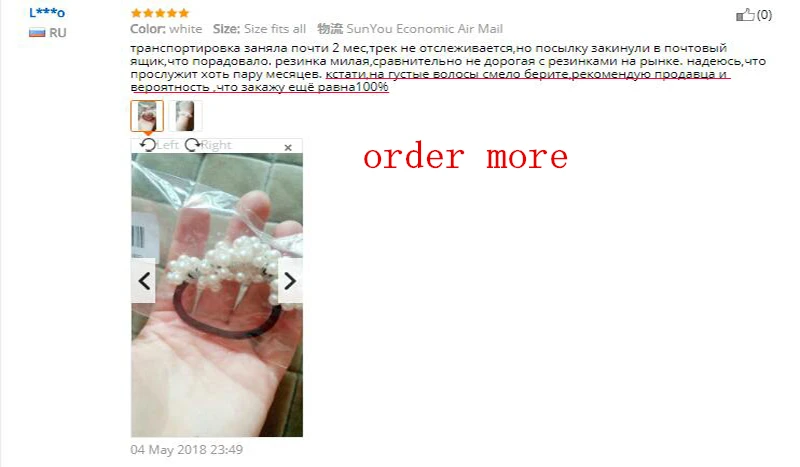Rotate the photo left using the counterclockwise arrow
800x467 pixels.
pyautogui.click(x=148, y=145)
